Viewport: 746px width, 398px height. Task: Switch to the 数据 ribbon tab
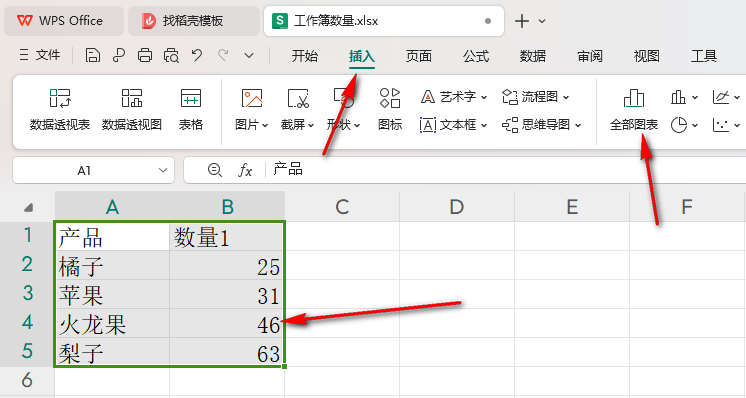(x=532, y=56)
